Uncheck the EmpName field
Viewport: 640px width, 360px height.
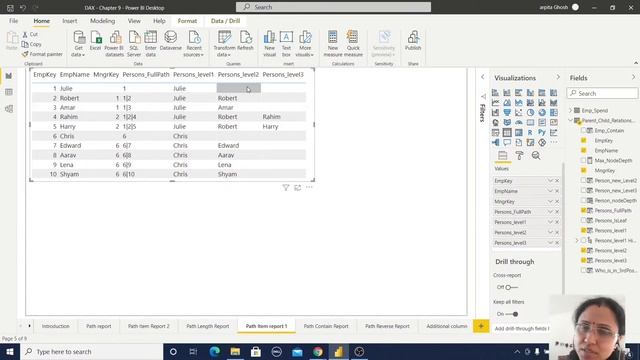(583, 151)
